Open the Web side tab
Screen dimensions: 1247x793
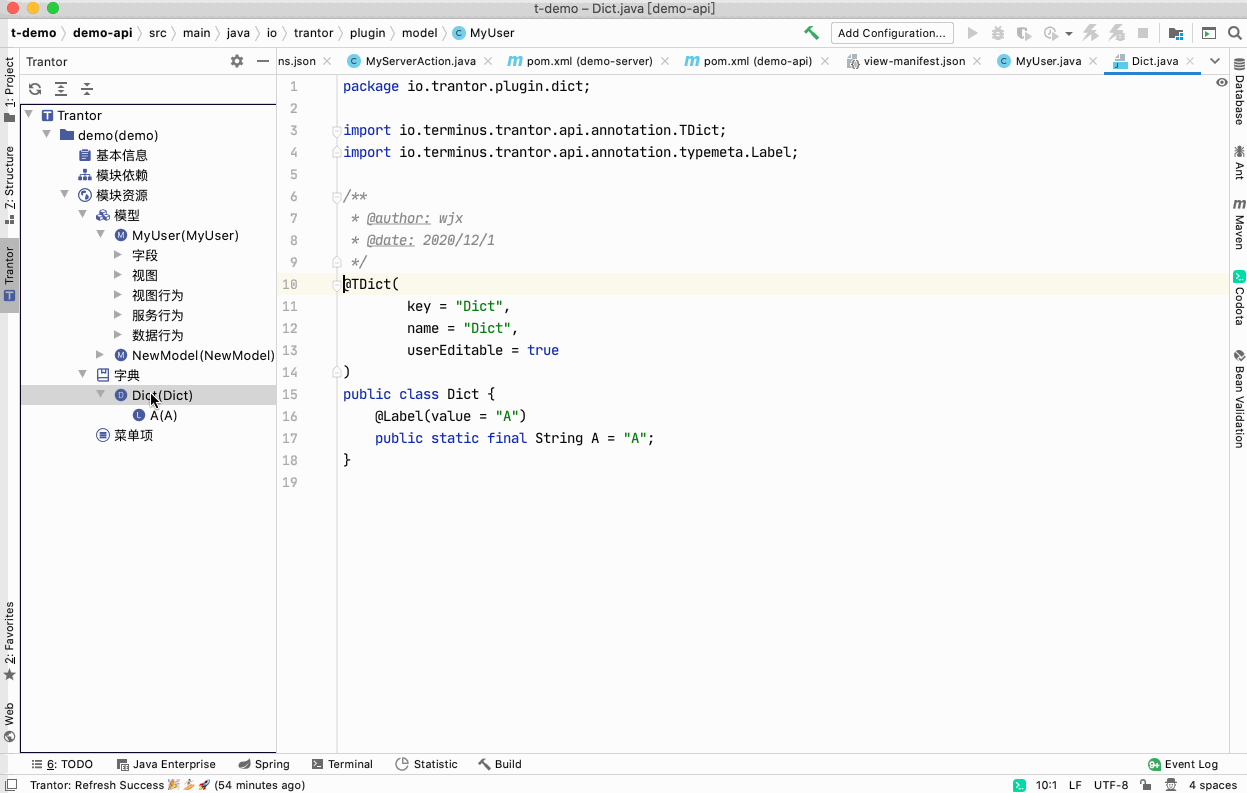[9, 721]
